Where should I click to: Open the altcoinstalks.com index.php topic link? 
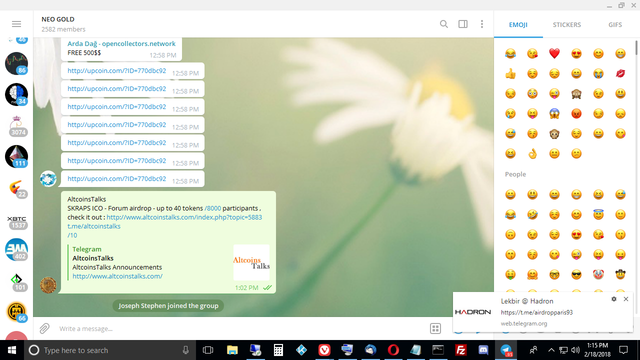coord(184,217)
